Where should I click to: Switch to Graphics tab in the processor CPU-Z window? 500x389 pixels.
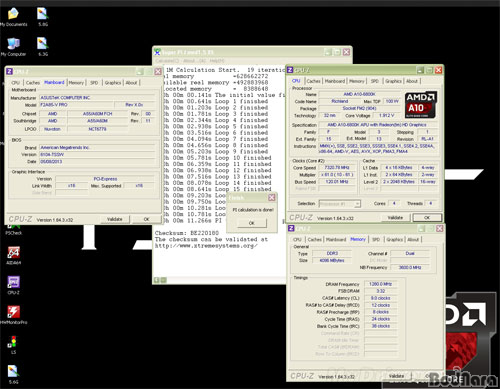click(x=393, y=81)
